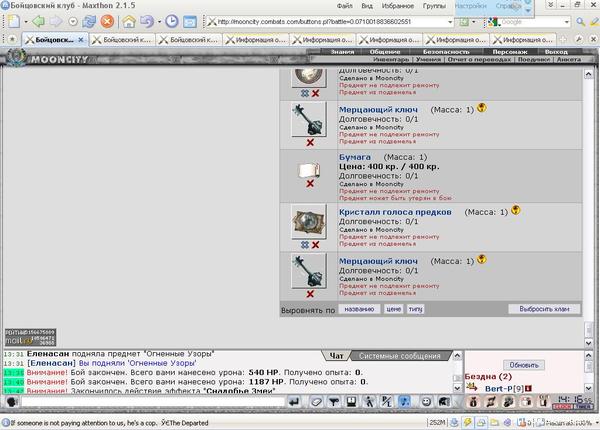Viewport: 600px width, 430px height.
Task: Open the address bar URL dropdown
Action: (450, 22)
